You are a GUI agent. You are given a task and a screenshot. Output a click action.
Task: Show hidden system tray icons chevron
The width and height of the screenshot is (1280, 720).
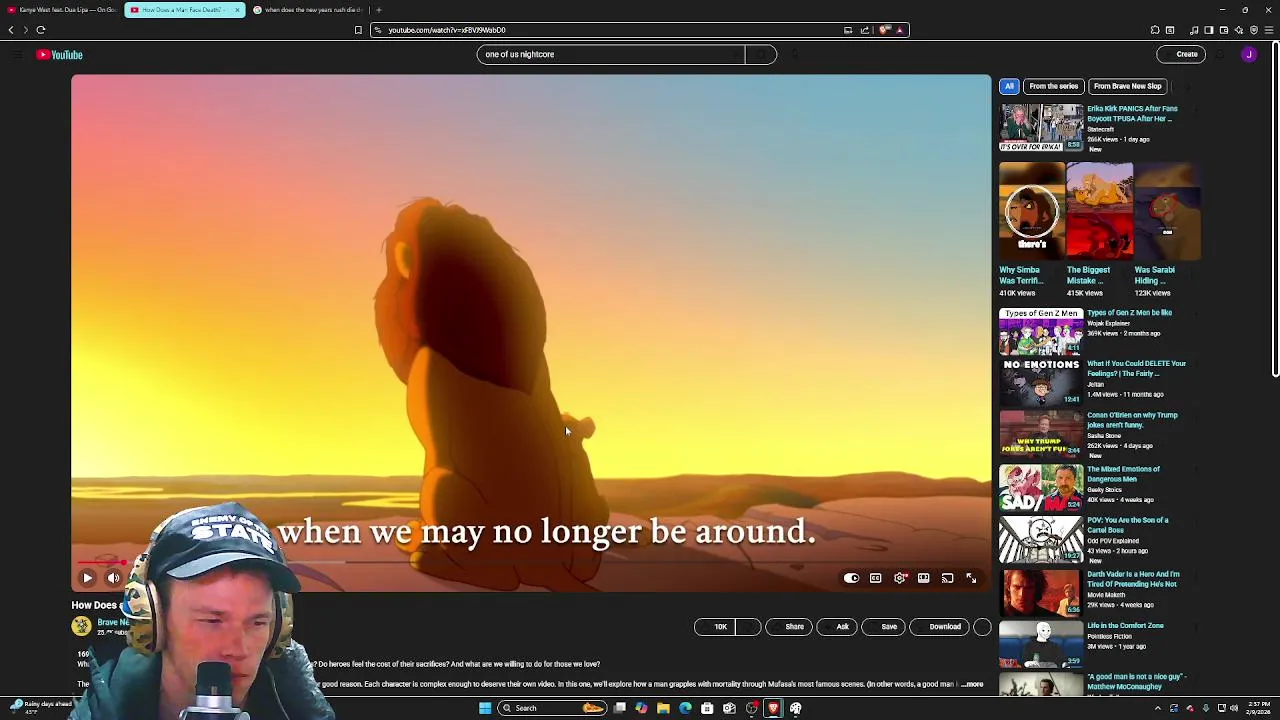[1158, 708]
